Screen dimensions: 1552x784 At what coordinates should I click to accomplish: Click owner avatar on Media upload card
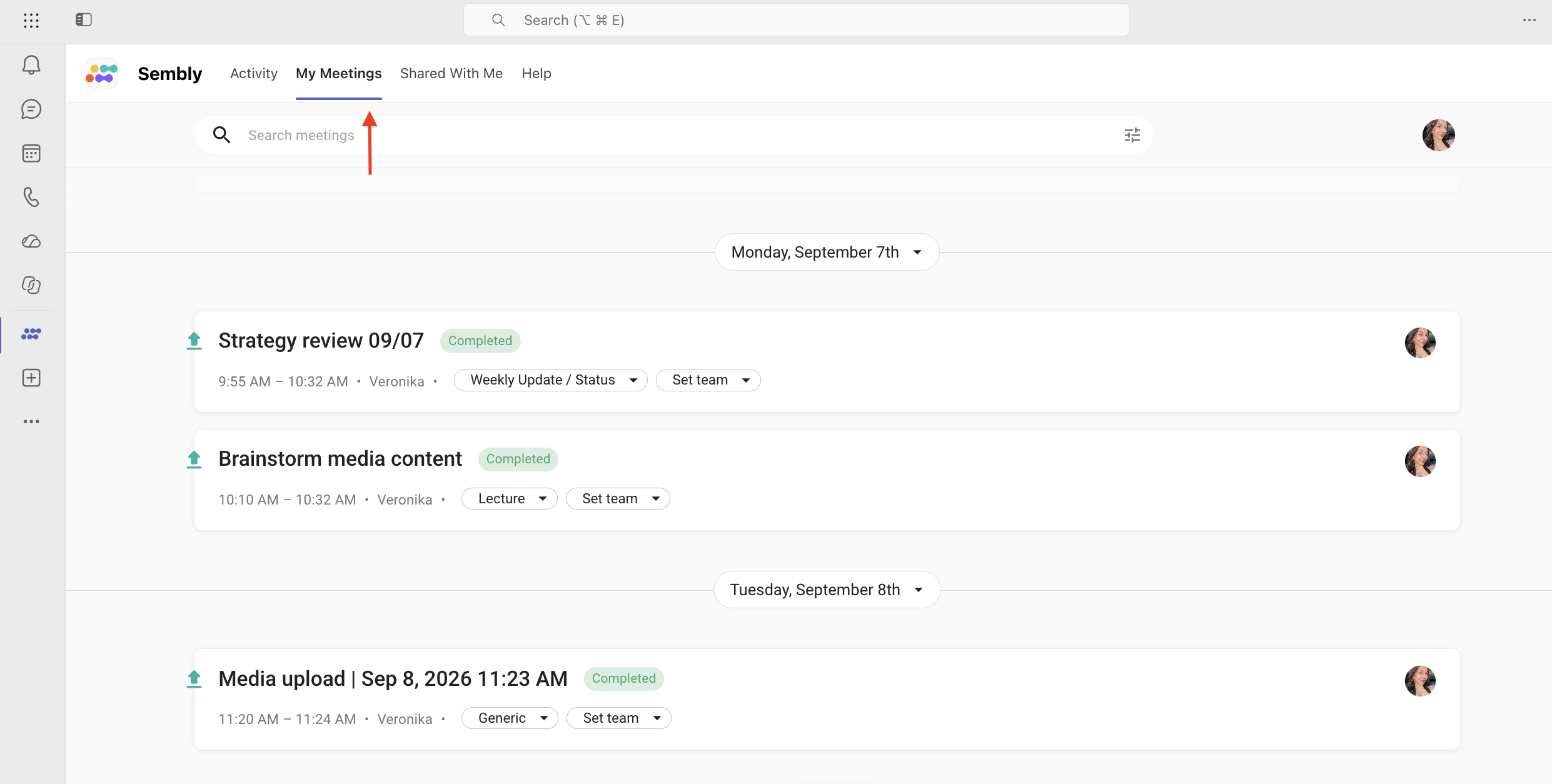pos(1420,681)
